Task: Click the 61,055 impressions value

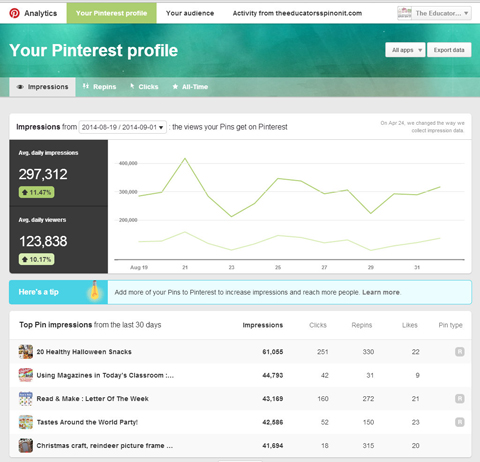Action: tap(273, 352)
